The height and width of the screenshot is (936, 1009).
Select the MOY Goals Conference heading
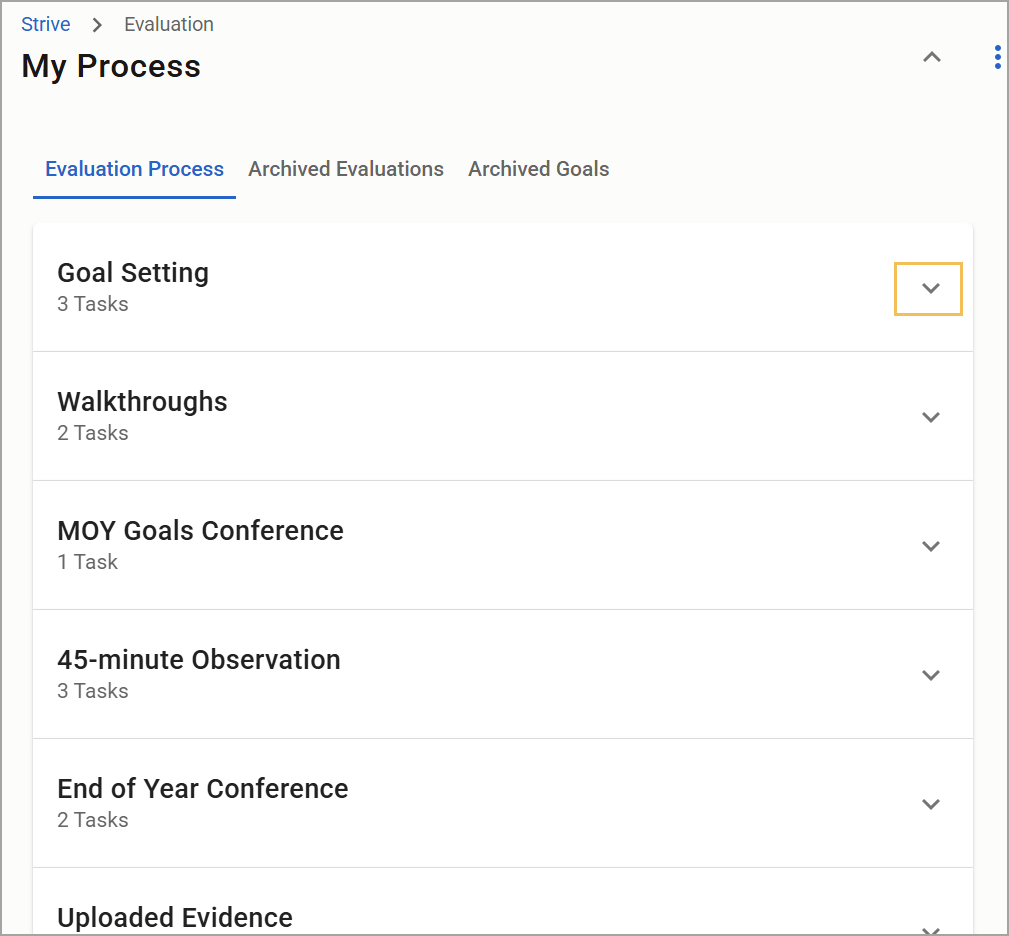200,531
